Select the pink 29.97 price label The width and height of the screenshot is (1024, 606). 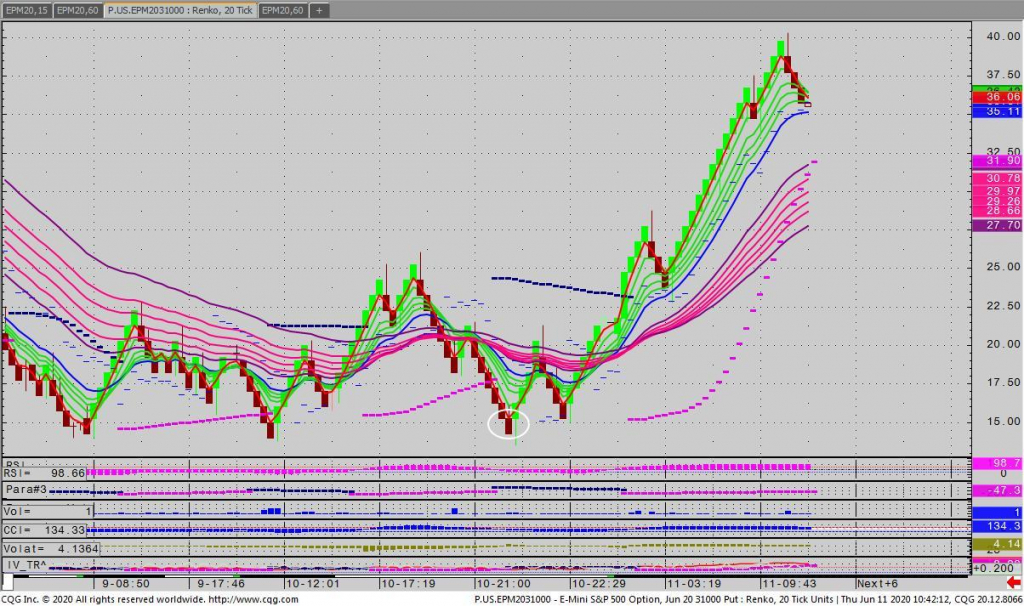pyautogui.click(x=997, y=191)
